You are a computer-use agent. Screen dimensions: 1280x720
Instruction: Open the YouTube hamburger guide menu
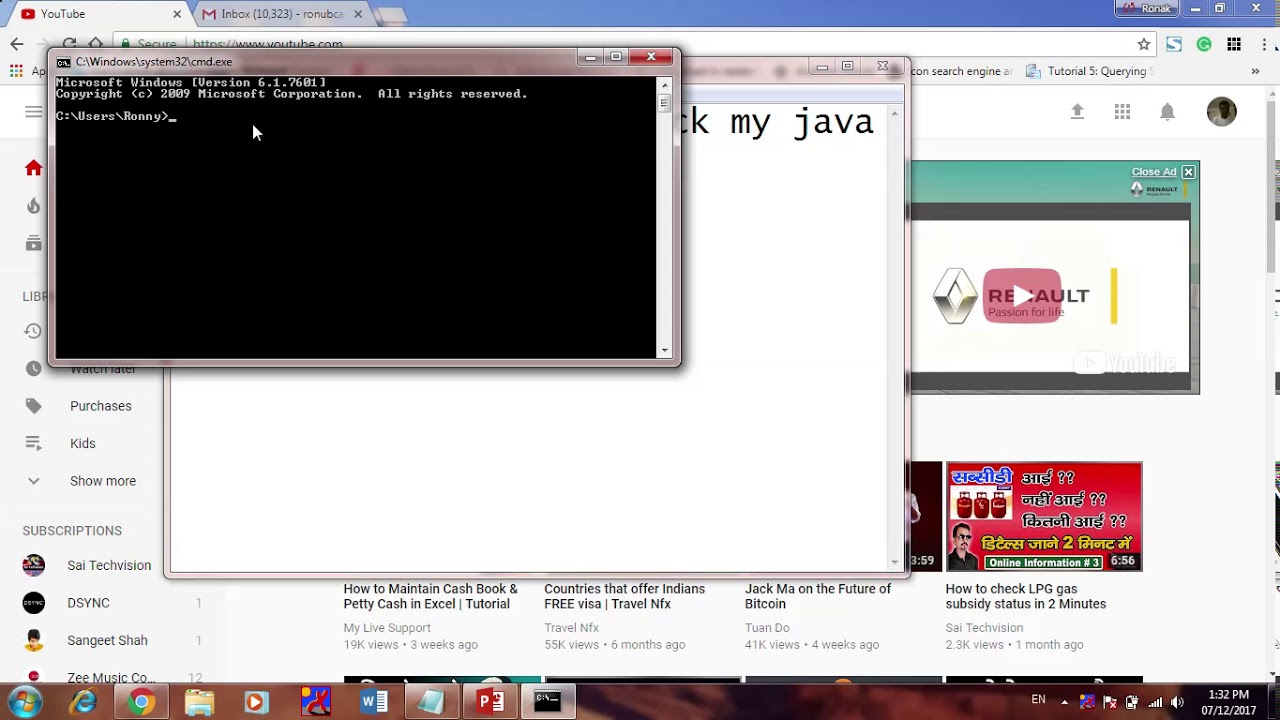tap(33, 112)
